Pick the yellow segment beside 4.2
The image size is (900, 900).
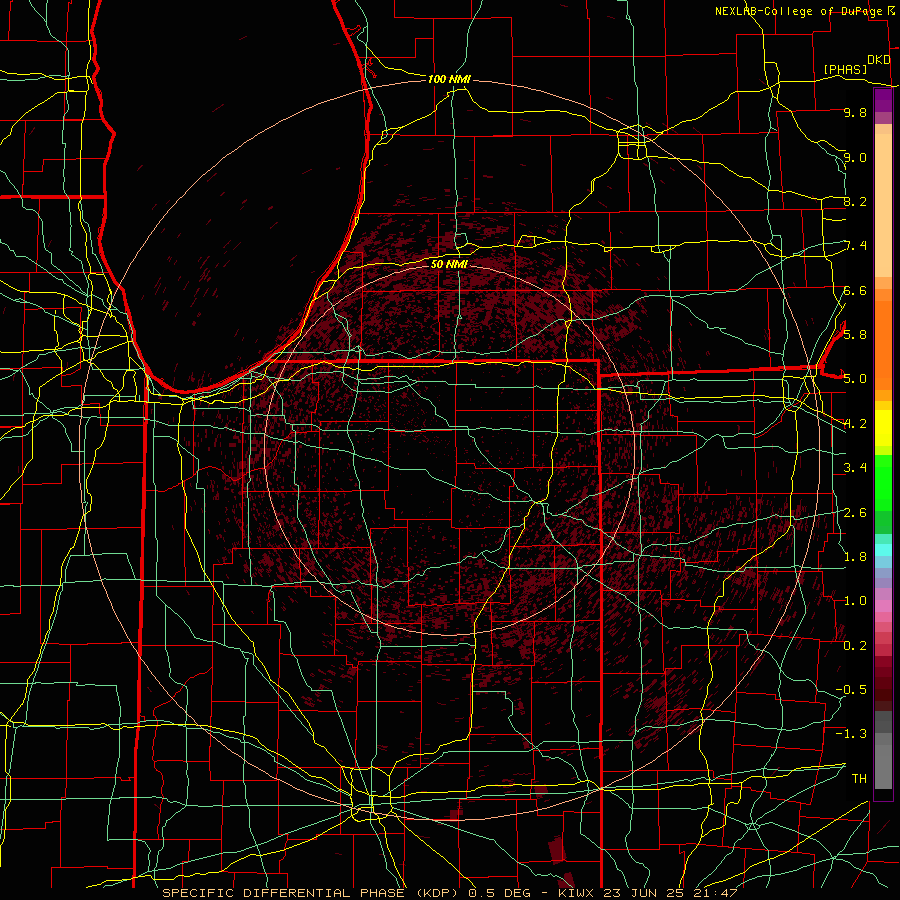[883, 428]
